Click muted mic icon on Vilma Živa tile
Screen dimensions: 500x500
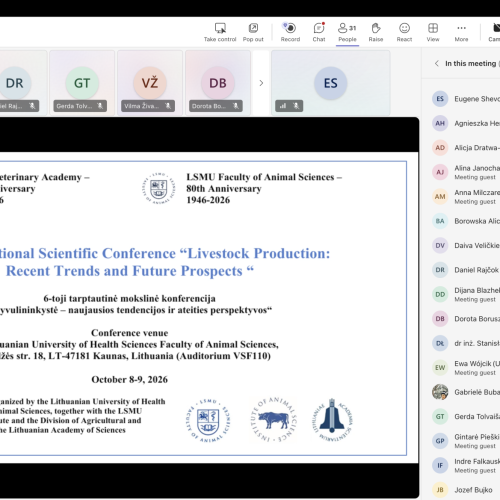coord(168,106)
